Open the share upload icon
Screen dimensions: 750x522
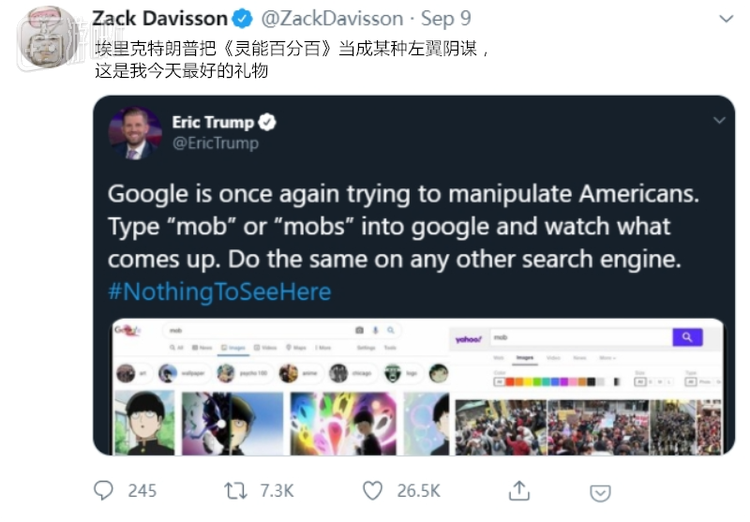click(x=519, y=490)
